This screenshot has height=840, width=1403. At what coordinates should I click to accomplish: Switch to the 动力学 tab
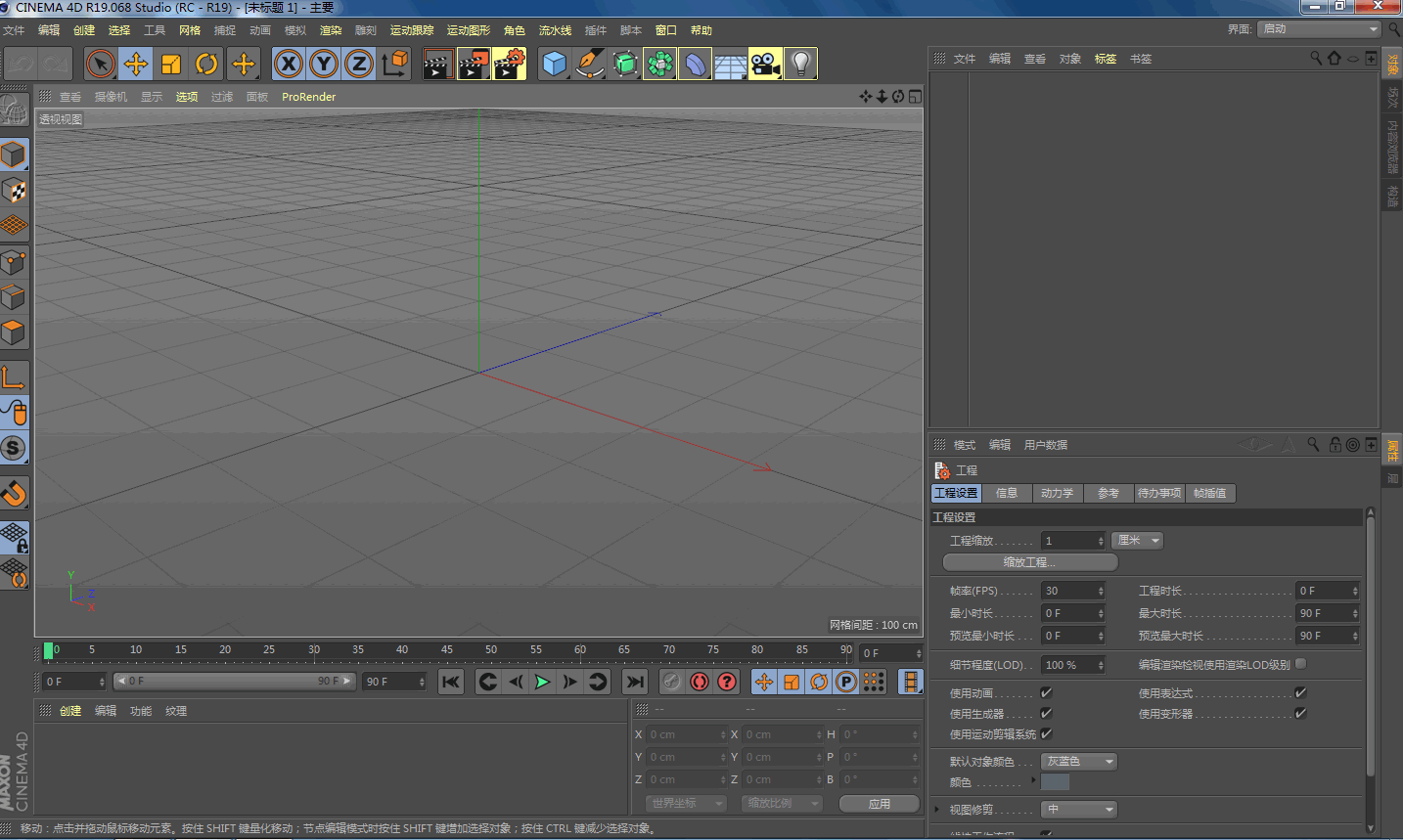(x=1057, y=494)
